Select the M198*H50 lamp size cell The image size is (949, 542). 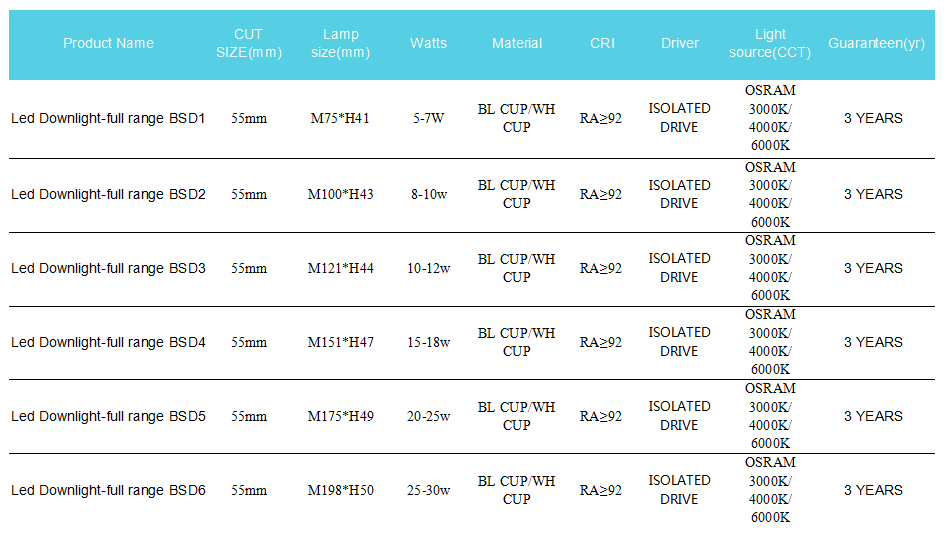[x=341, y=491]
